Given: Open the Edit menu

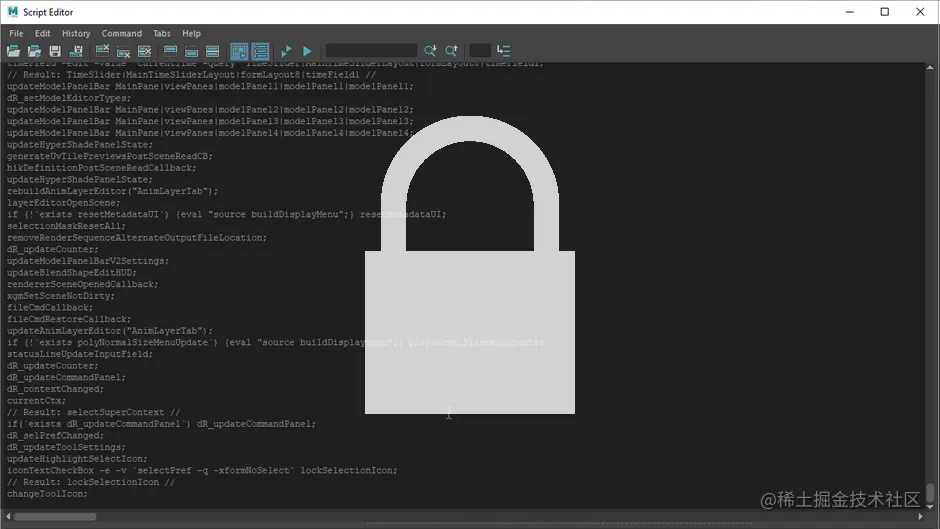Looking at the screenshot, I should tap(43, 34).
